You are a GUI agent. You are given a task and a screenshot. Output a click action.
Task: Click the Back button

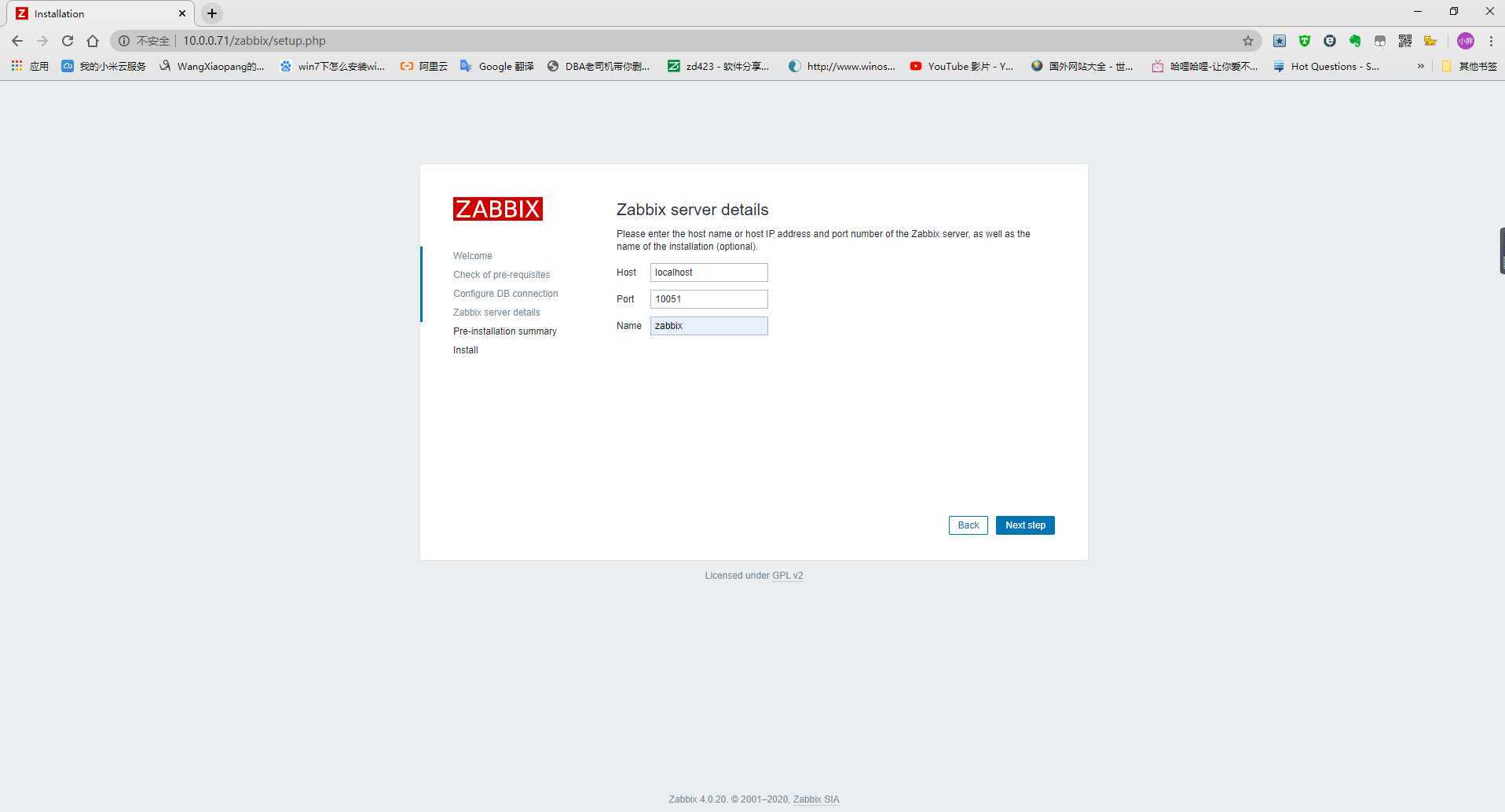pos(968,525)
